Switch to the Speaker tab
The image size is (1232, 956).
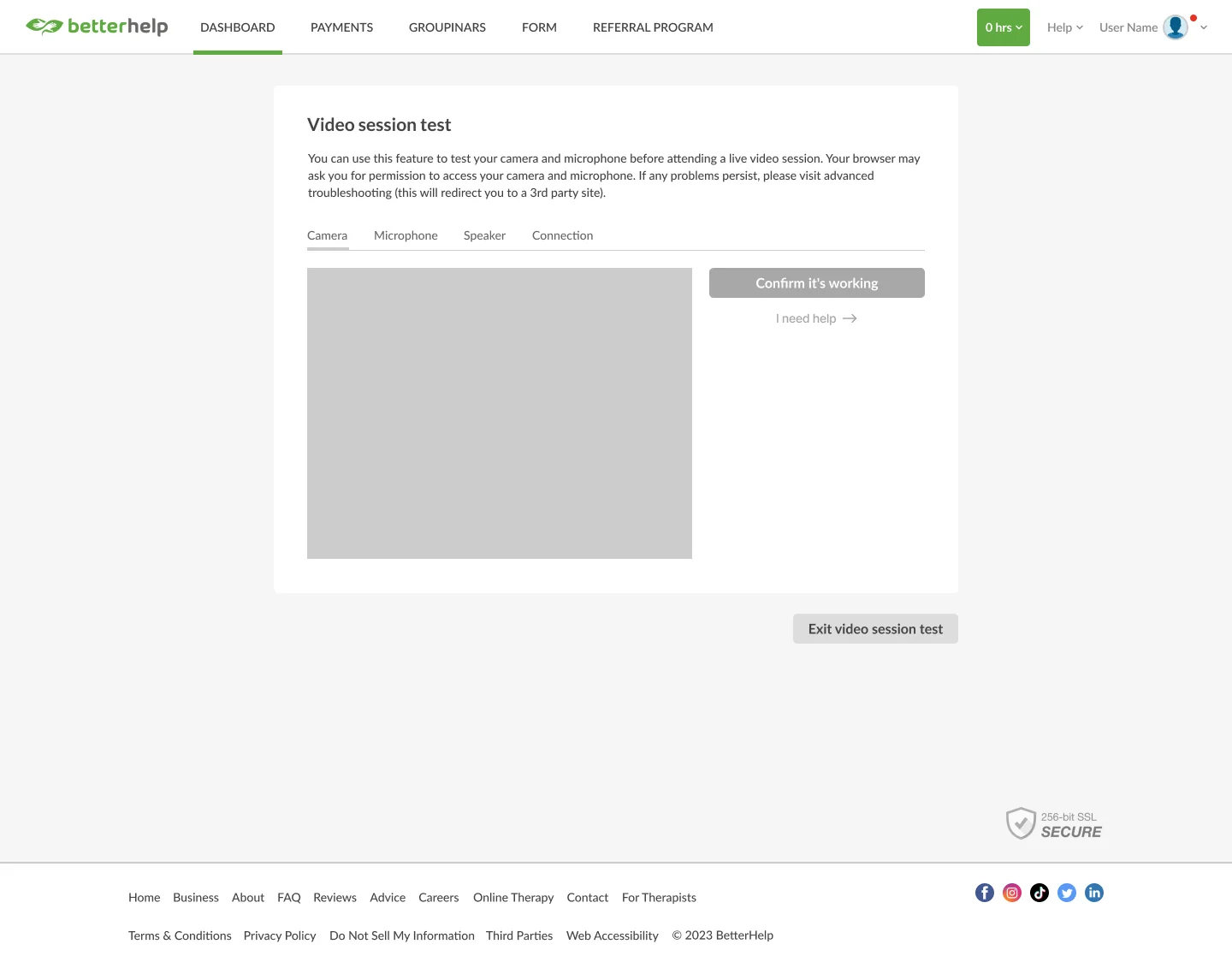point(484,235)
